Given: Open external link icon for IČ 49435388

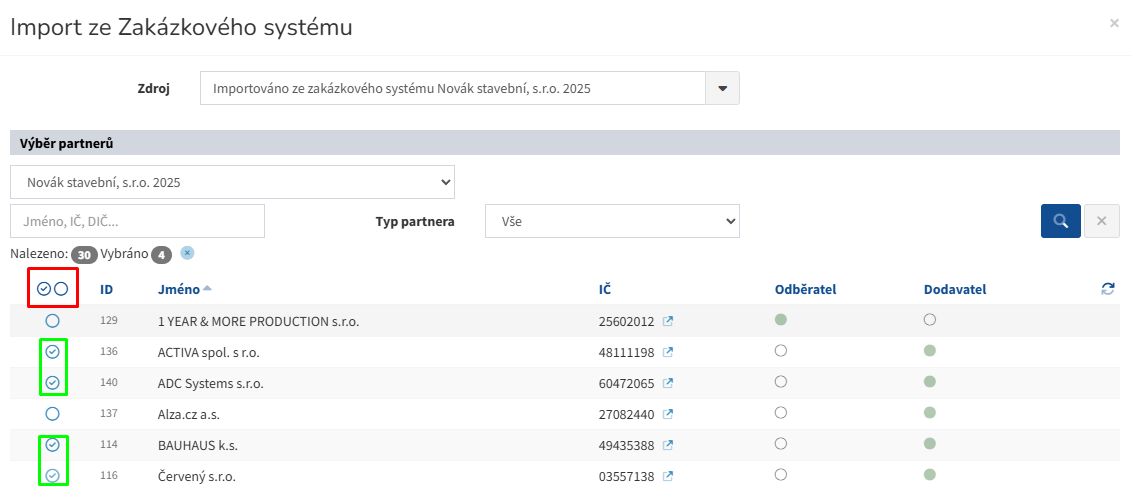Looking at the screenshot, I should (x=668, y=445).
